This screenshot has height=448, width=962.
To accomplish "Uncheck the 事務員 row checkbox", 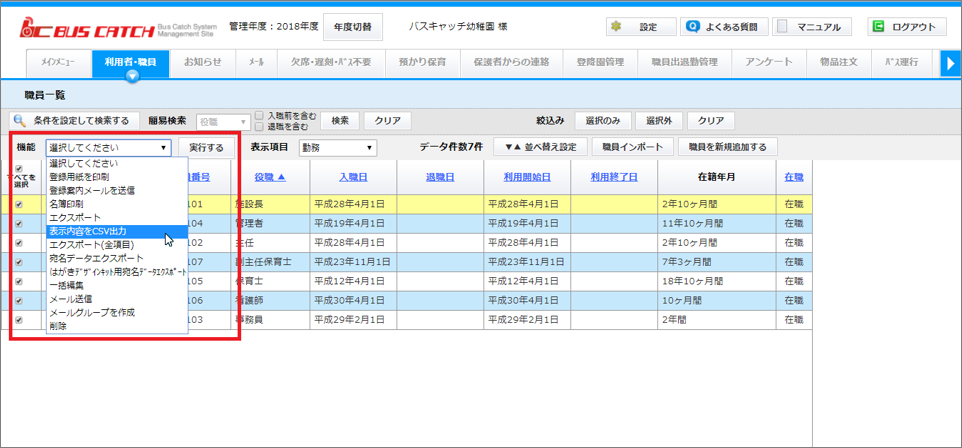I will (19, 320).
